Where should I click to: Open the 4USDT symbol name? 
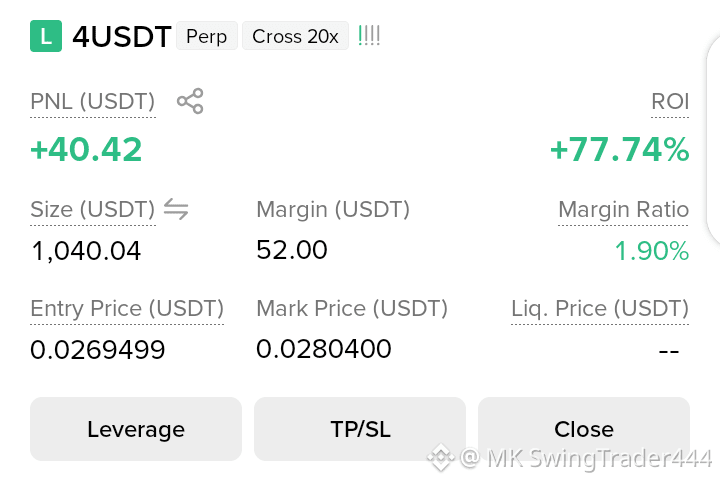[122, 37]
